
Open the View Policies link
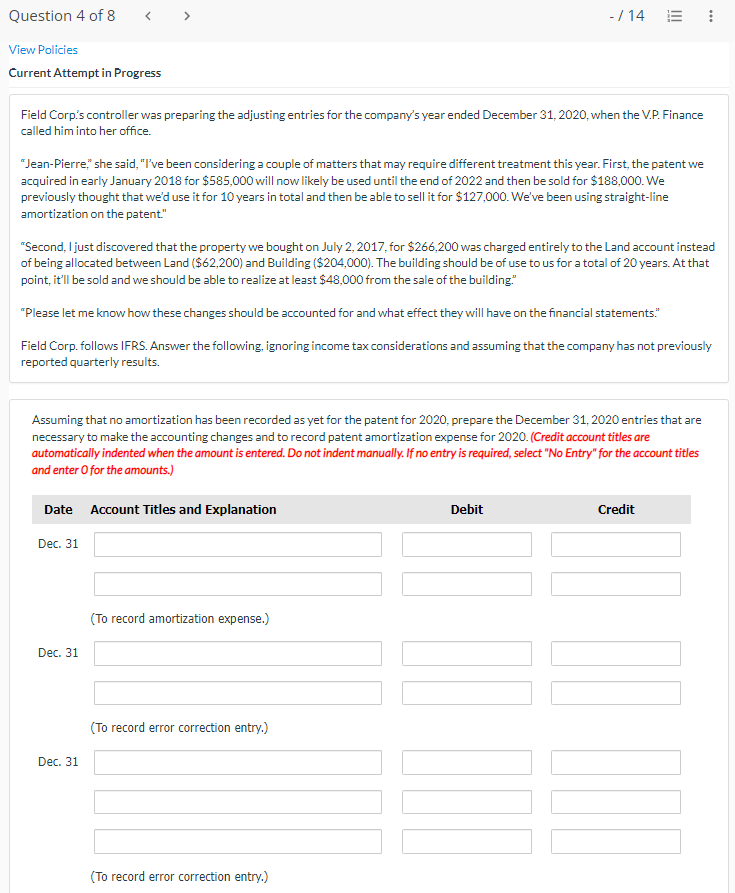(x=43, y=49)
